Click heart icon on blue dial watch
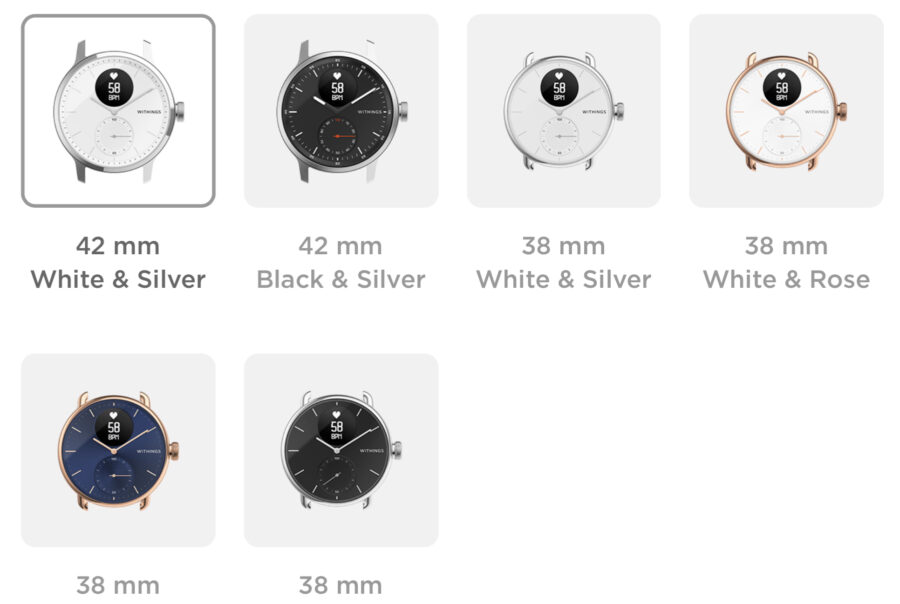The width and height of the screenshot is (900, 604). click(114, 416)
